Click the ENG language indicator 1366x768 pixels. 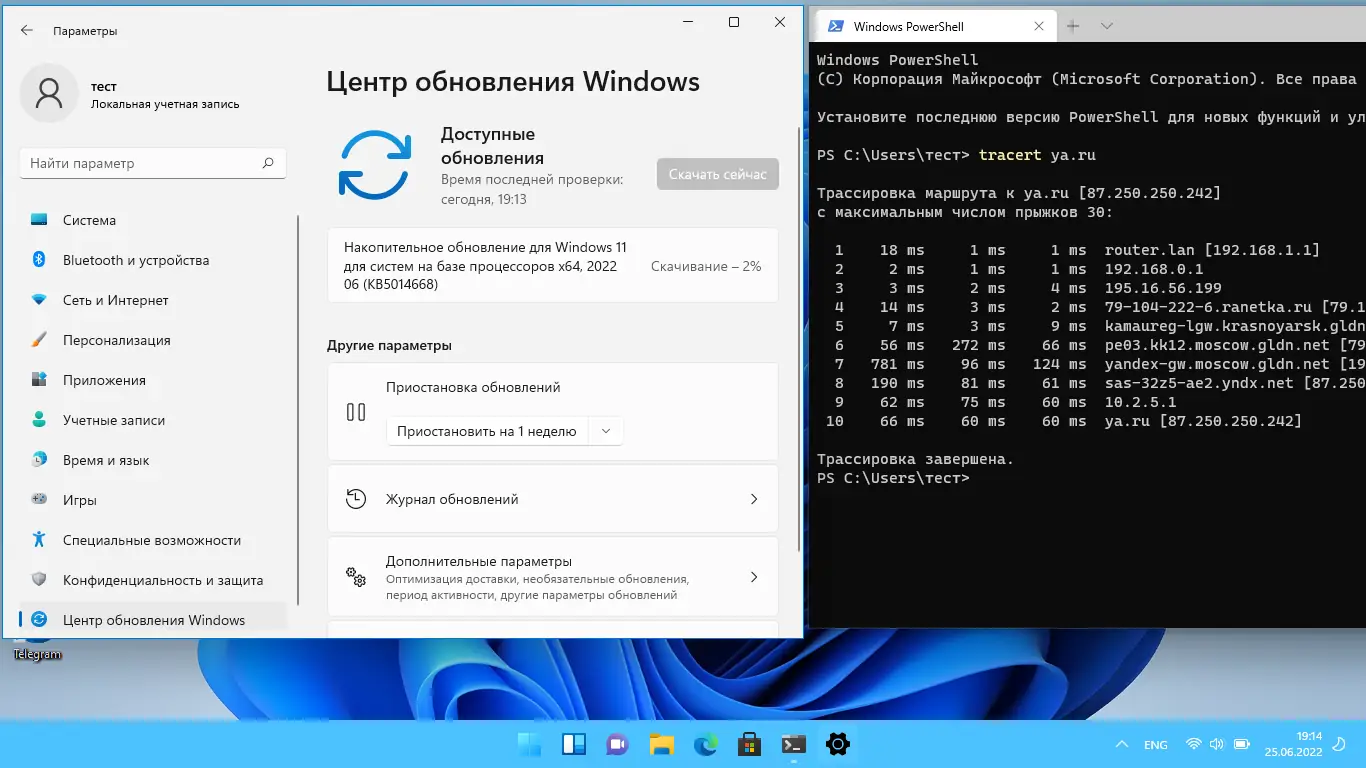pyautogui.click(x=1156, y=745)
